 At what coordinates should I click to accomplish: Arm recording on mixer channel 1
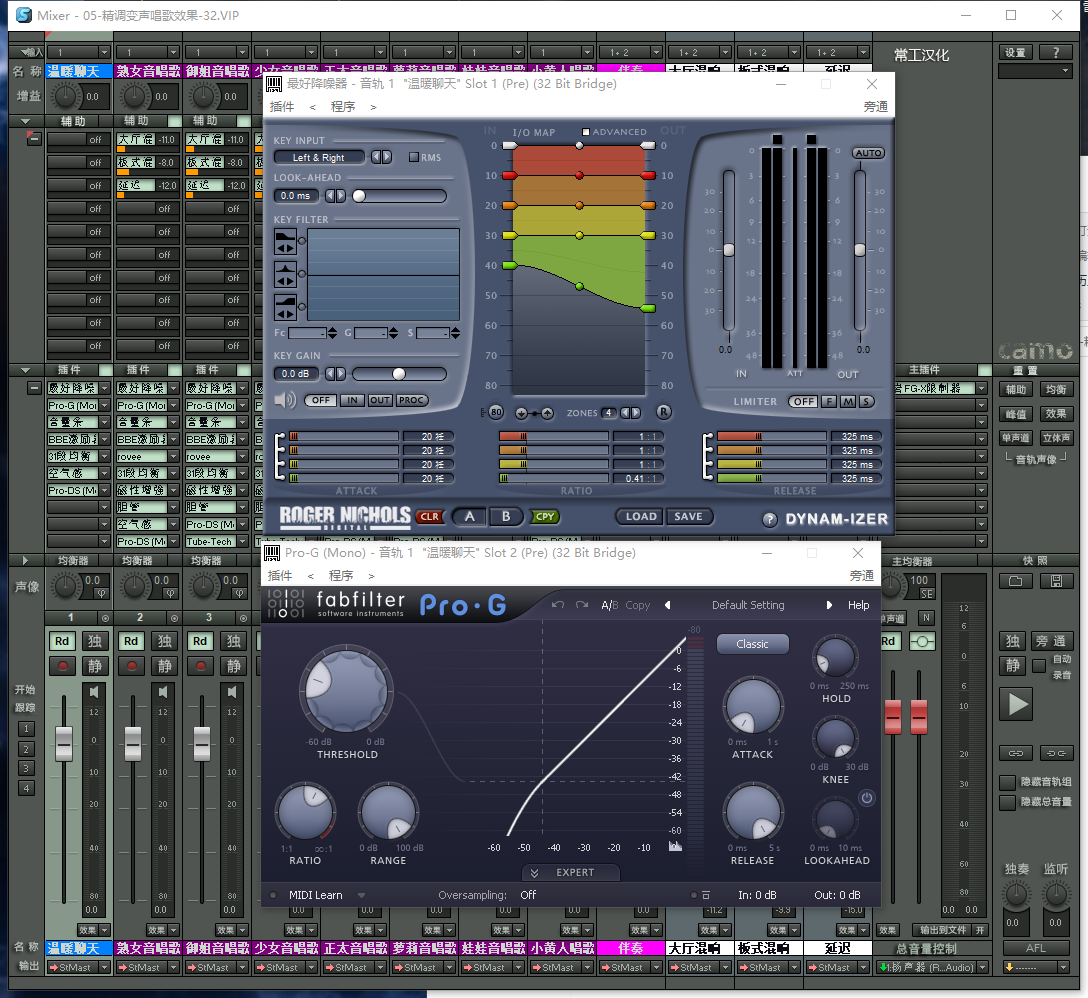coord(62,666)
